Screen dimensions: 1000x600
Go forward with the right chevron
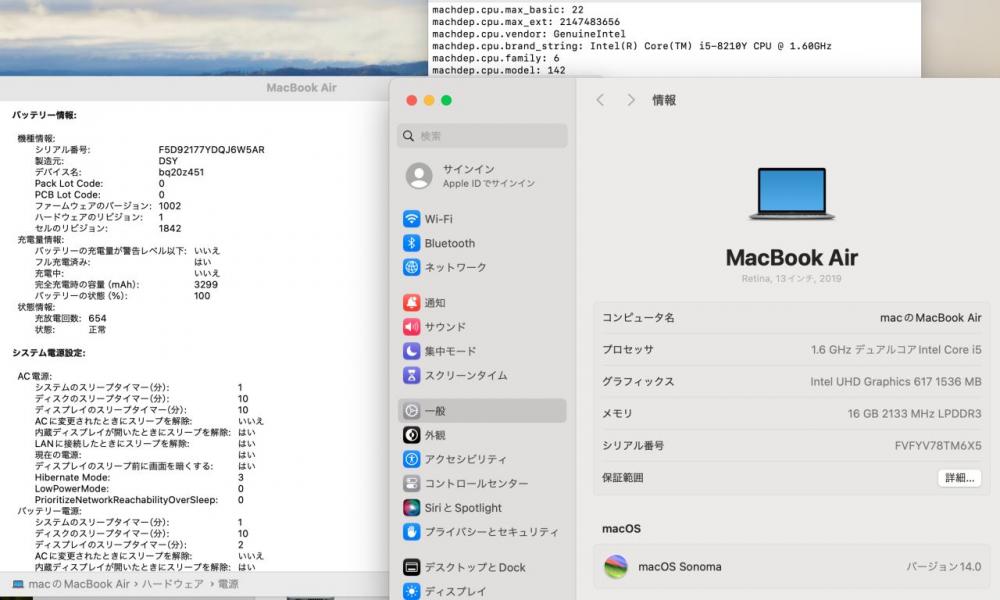point(631,100)
